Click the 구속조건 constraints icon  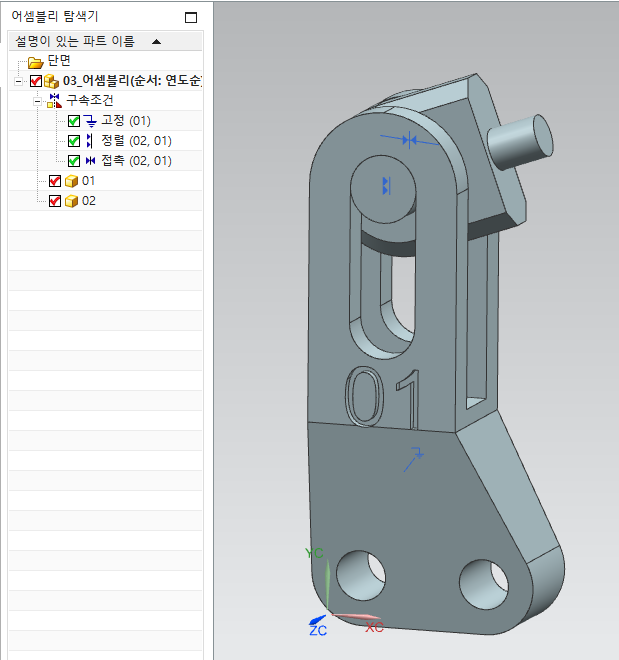54,101
